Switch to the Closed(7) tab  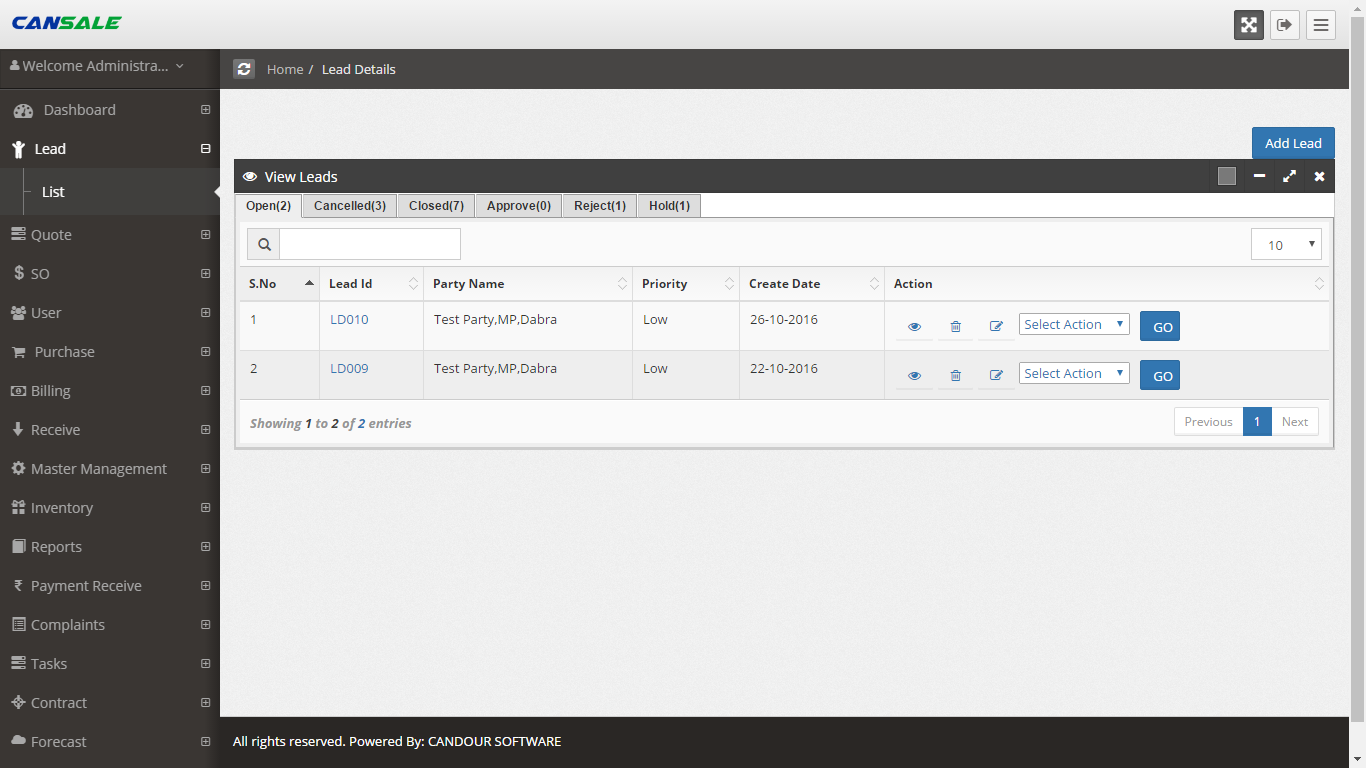click(x=436, y=206)
